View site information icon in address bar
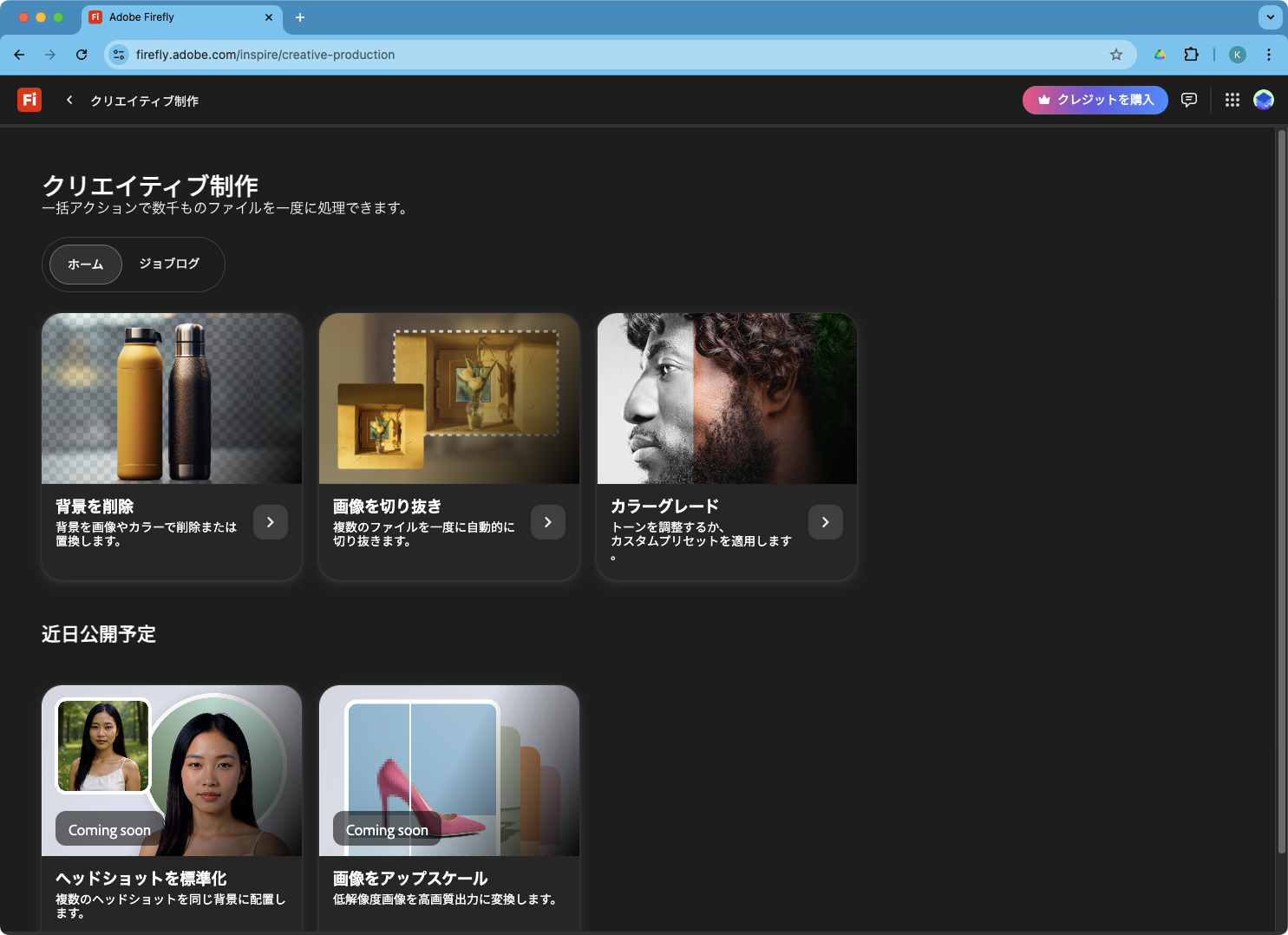This screenshot has height=935, width=1288. coord(119,55)
